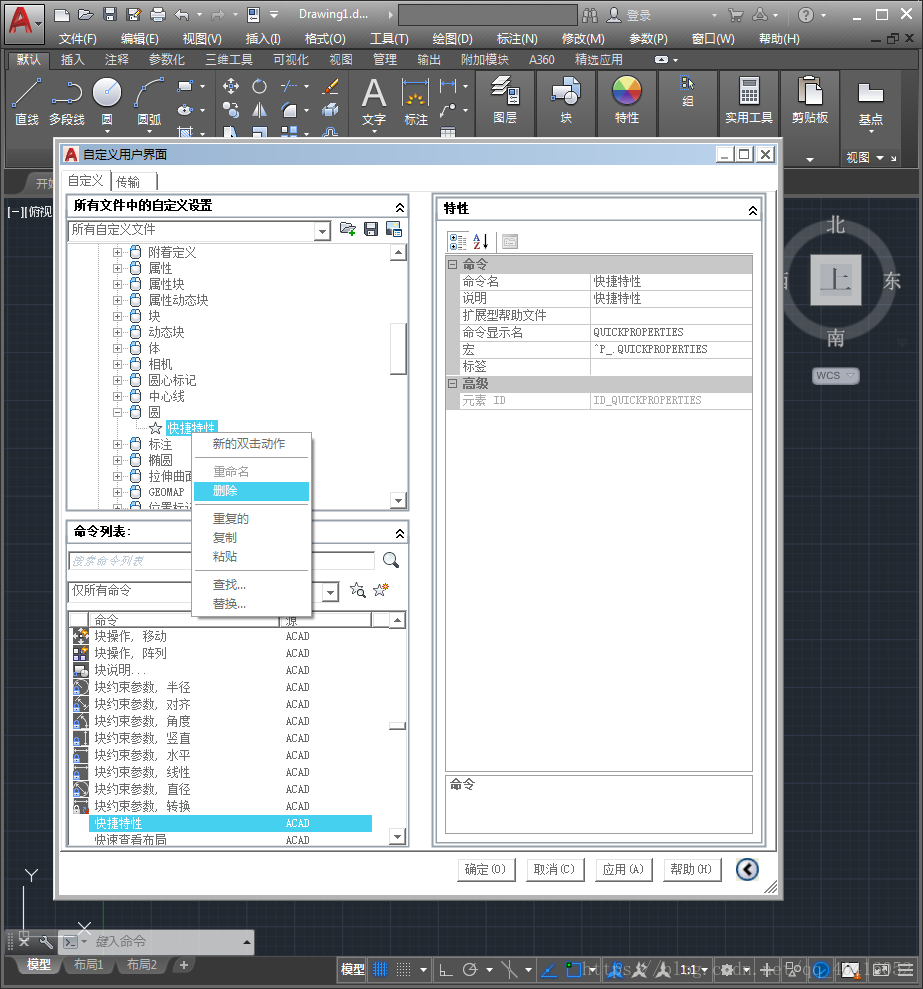Open the 所有自定义文件 dropdown

tap(322, 231)
